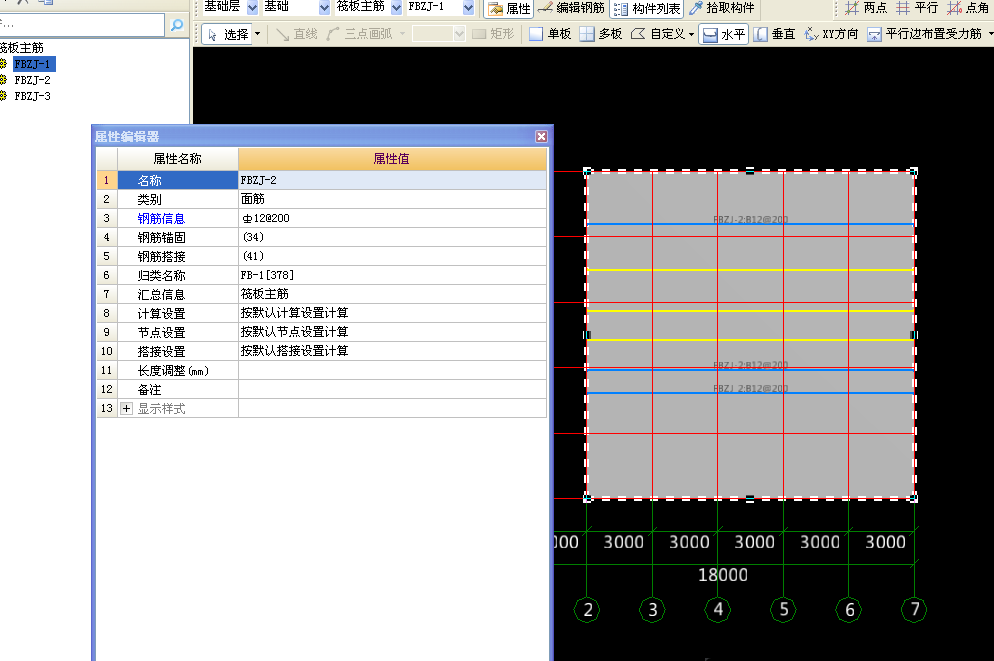Screen dimensions: 994x661
Task: Click gear icon beside FBZJ-2
Action: pyautogui.click(x=3, y=80)
